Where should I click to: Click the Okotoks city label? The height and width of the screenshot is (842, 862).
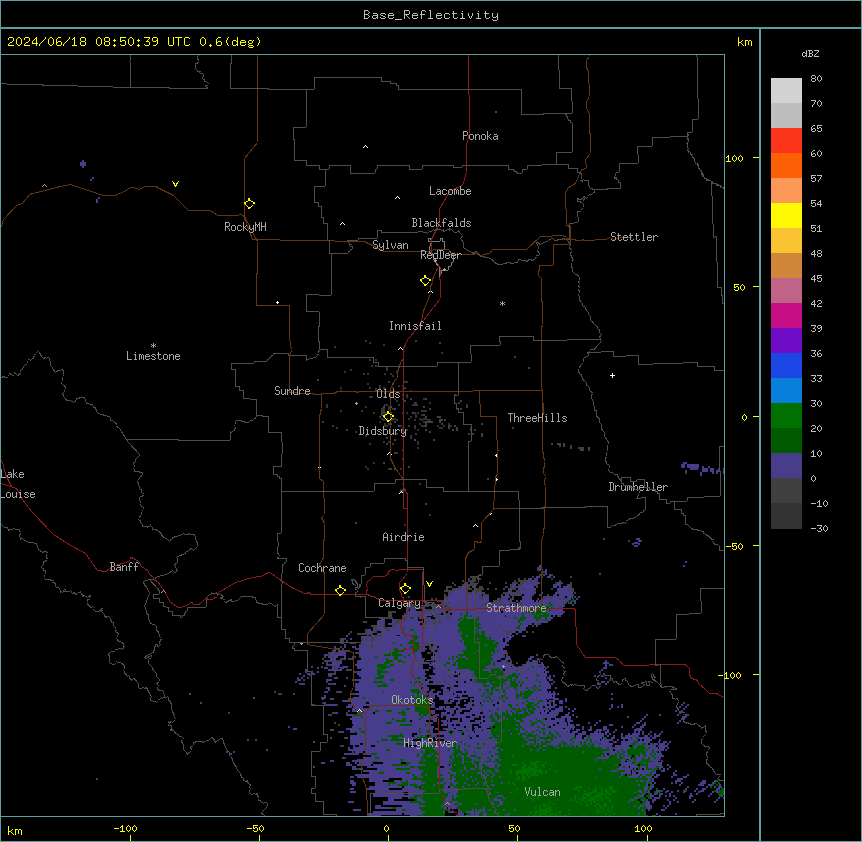pos(412,700)
